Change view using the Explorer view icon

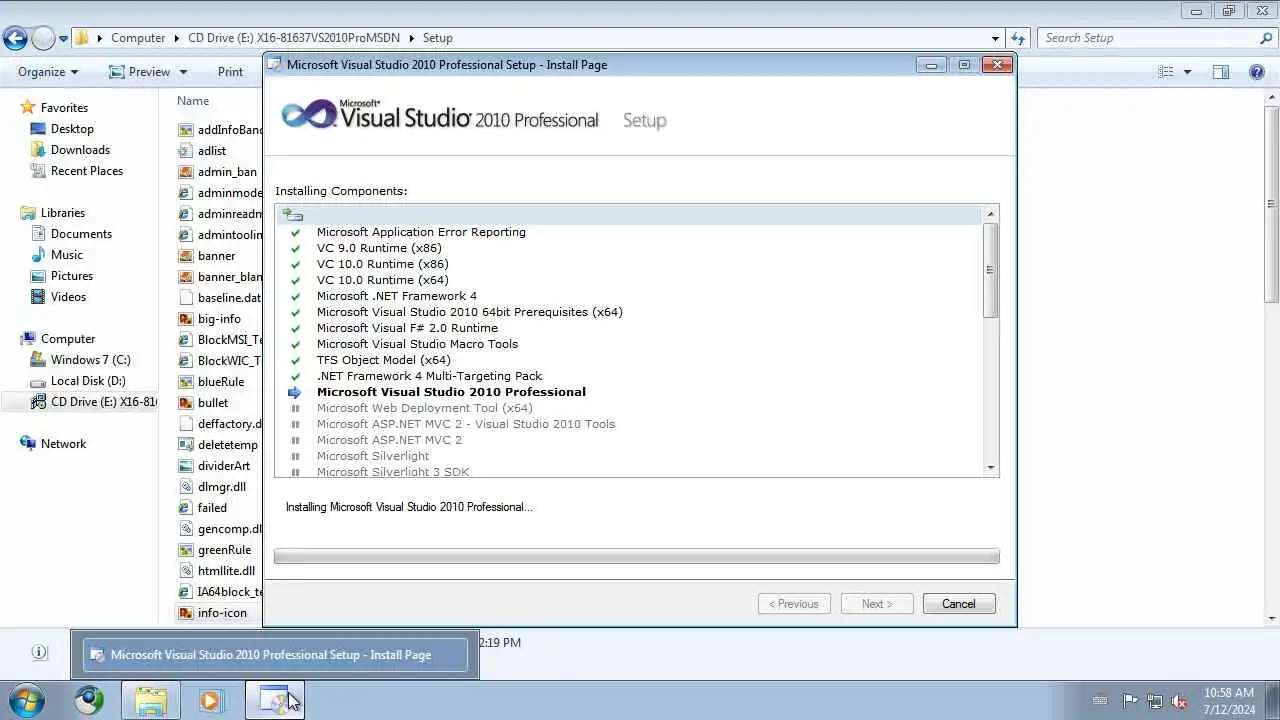click(1166, 72)
